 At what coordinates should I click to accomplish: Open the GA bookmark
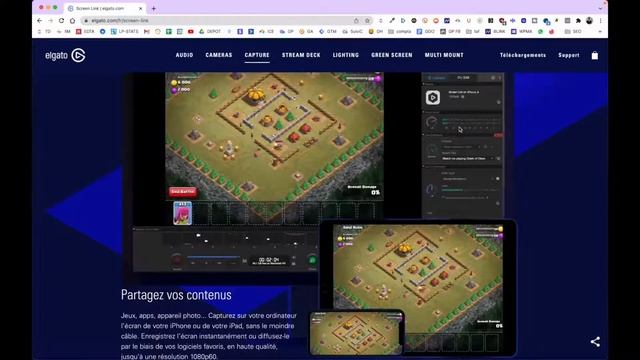coord(306,31)
